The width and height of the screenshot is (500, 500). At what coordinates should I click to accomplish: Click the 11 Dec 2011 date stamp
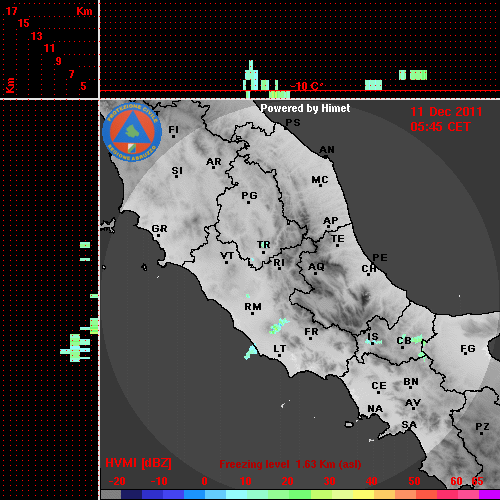pyautogui.click(x=446, y=112)
